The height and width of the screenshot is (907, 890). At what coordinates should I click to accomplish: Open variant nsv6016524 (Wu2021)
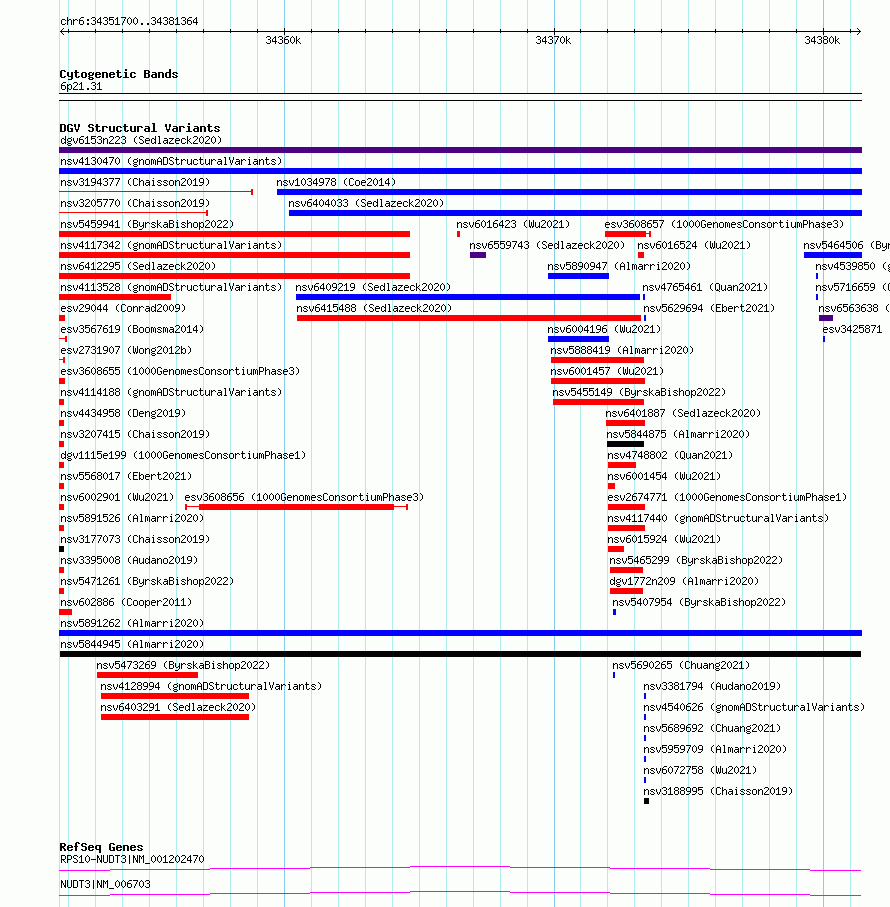point(694,245)
